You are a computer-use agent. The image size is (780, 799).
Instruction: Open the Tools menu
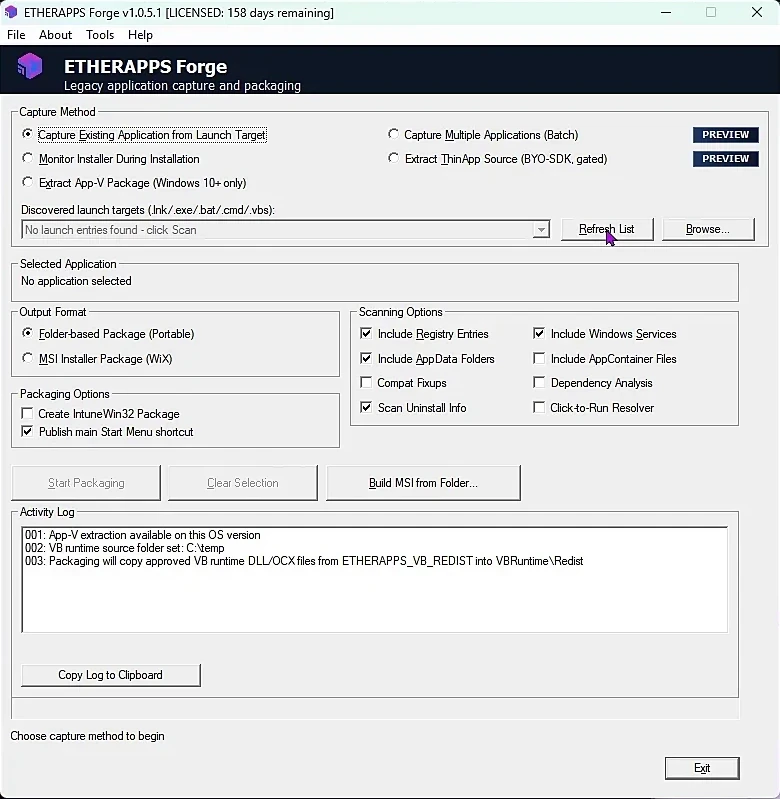(100, 35)
